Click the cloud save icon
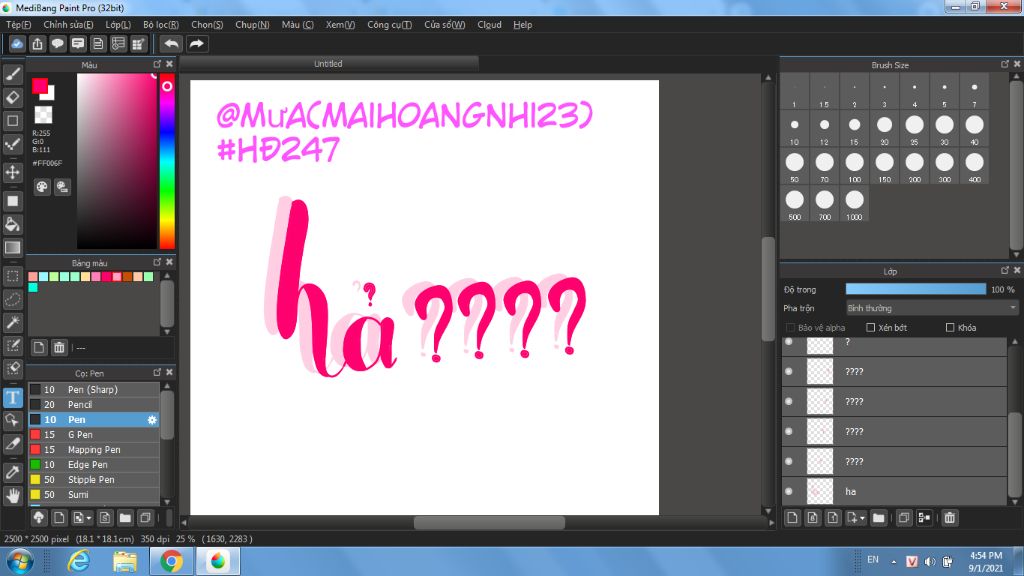 coord(17,44)
